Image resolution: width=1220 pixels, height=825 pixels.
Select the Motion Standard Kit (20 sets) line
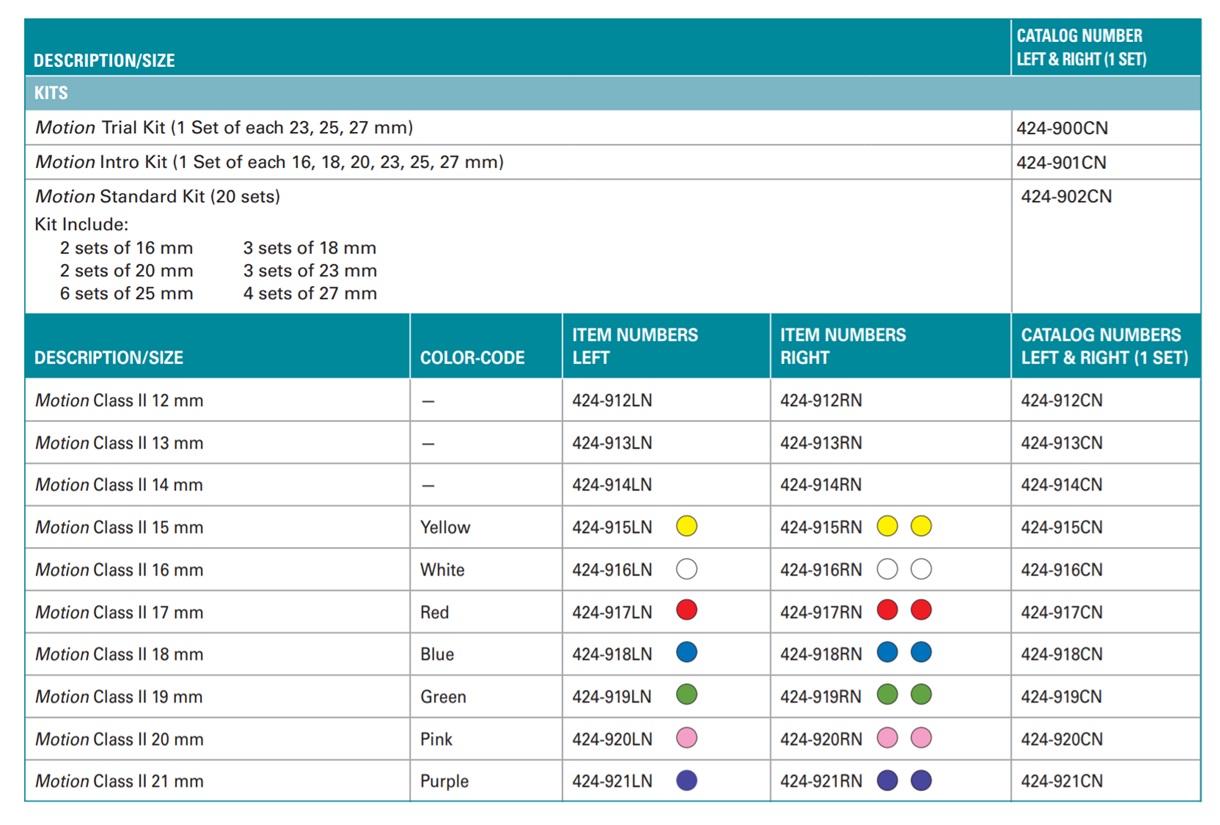(158, 197)
